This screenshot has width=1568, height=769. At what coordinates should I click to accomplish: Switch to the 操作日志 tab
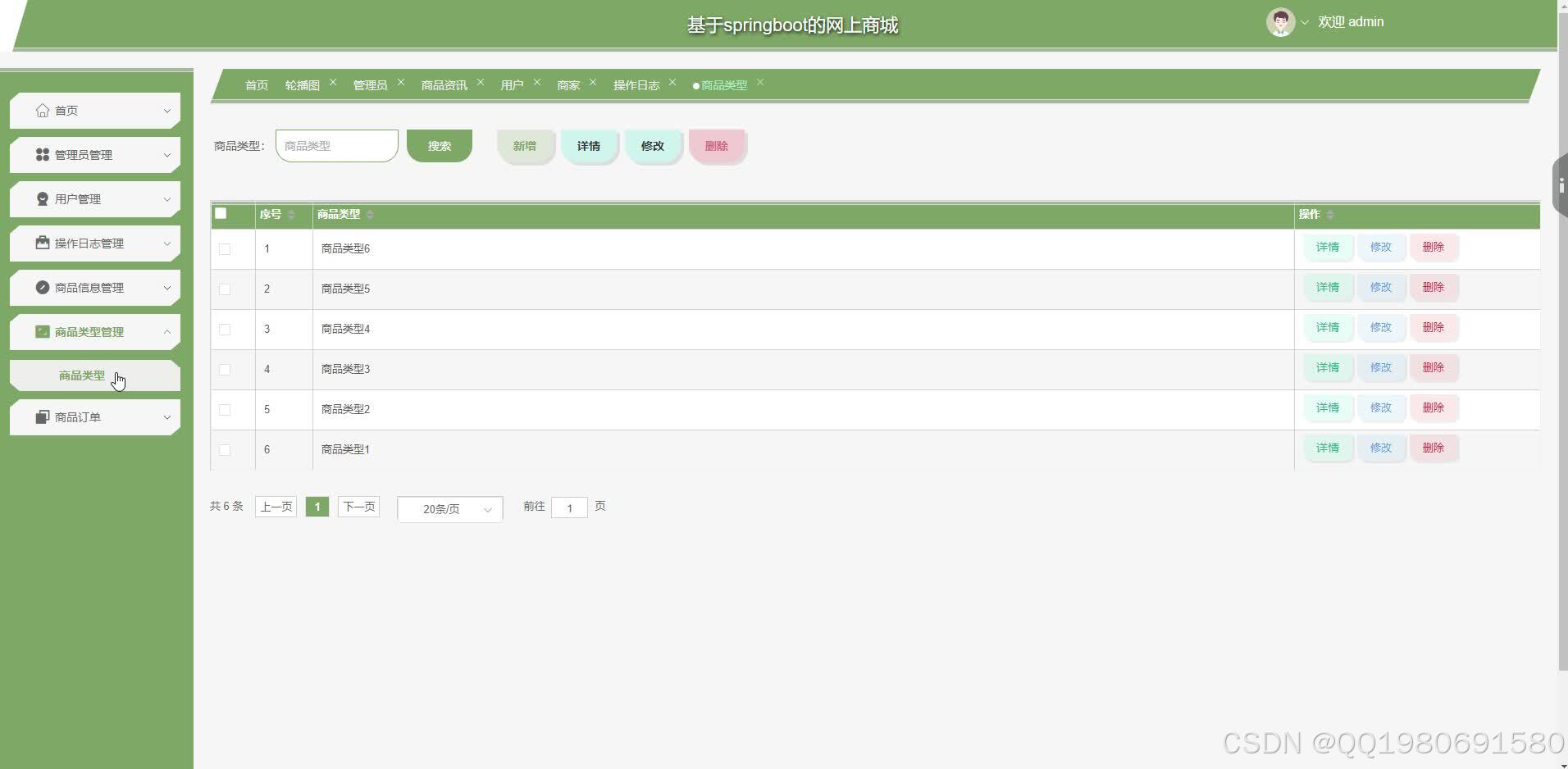coord(636,85)
